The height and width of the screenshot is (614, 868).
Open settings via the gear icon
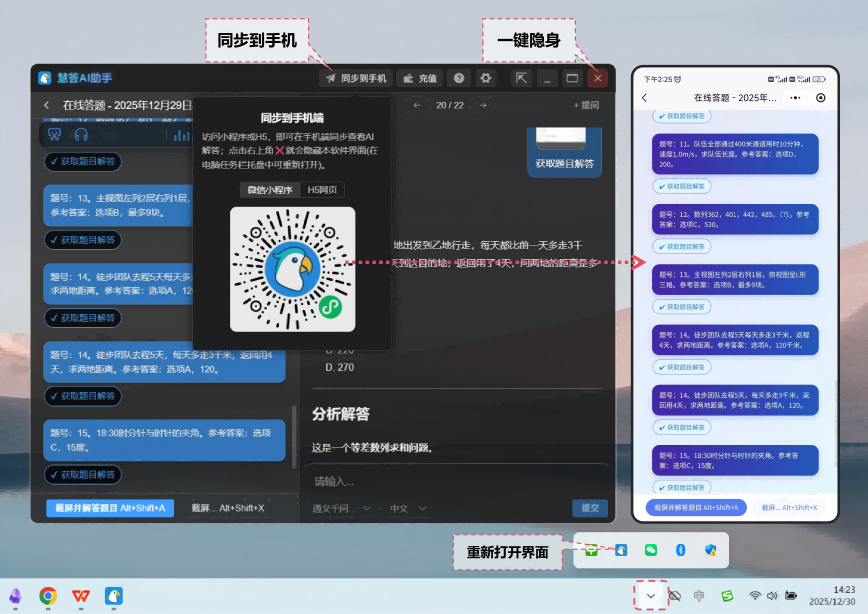pyautogui.click(x=486, y=78)
